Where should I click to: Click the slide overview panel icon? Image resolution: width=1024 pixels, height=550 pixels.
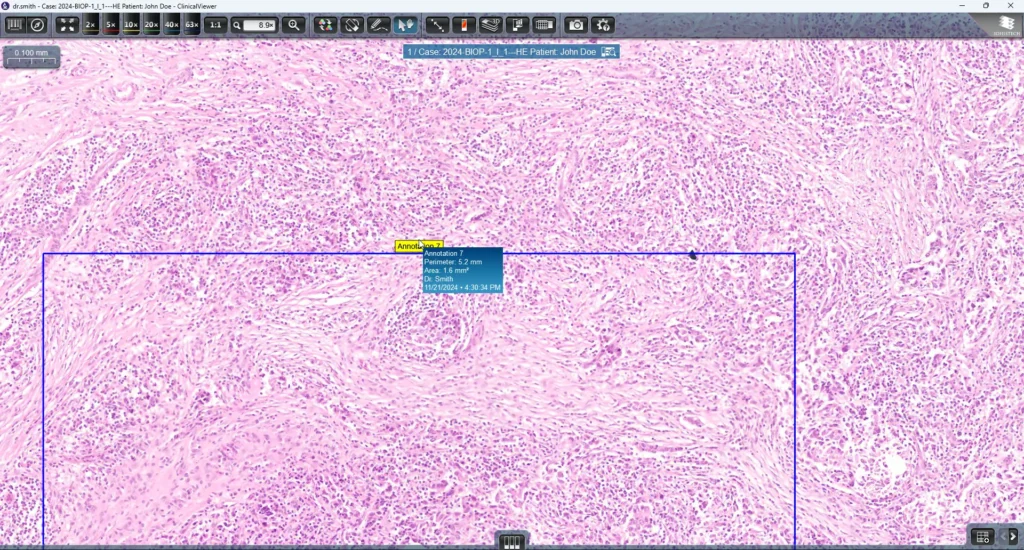coord(517,25)
